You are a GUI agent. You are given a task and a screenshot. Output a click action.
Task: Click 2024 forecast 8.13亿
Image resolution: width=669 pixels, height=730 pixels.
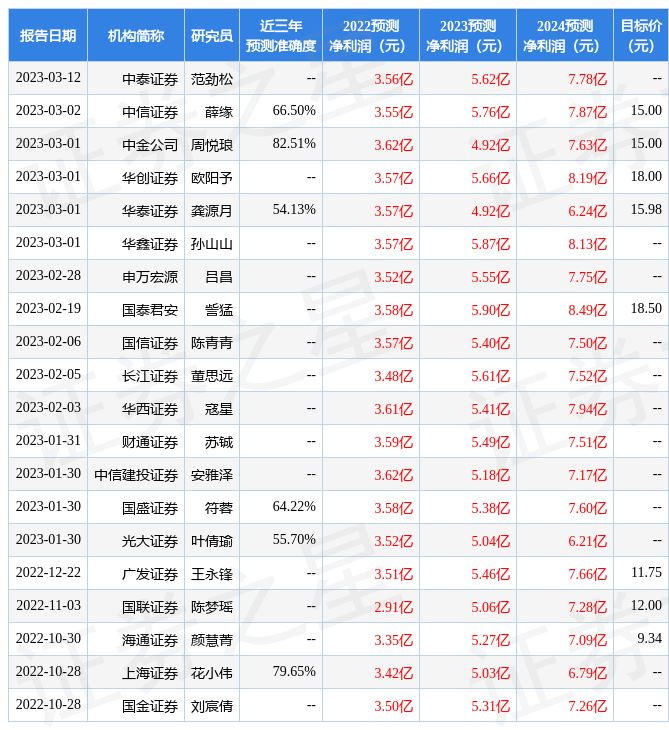click(x=588, y=244)
